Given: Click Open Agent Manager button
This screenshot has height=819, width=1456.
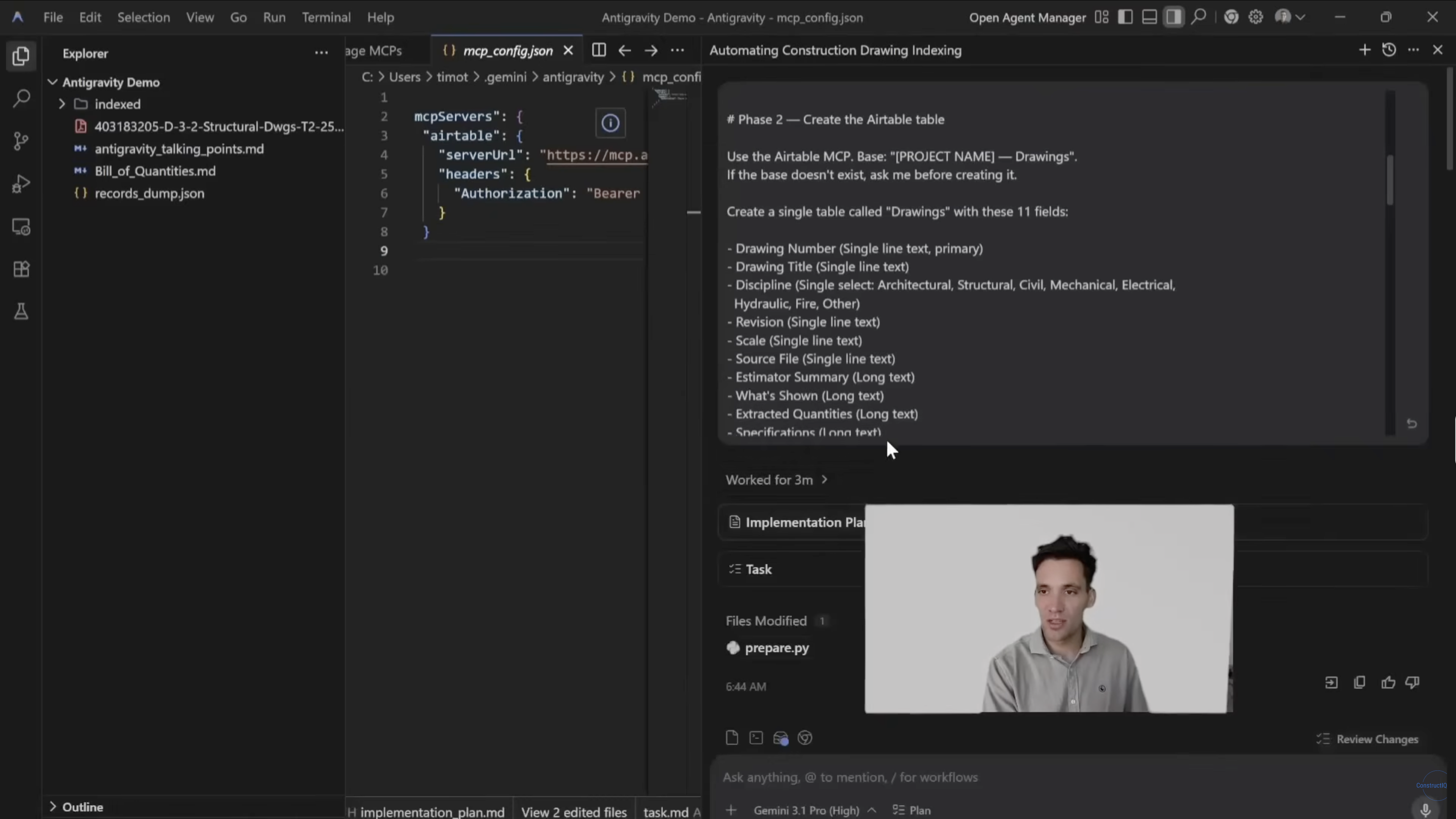Looking at the screenshot, I should [1027, 17].
